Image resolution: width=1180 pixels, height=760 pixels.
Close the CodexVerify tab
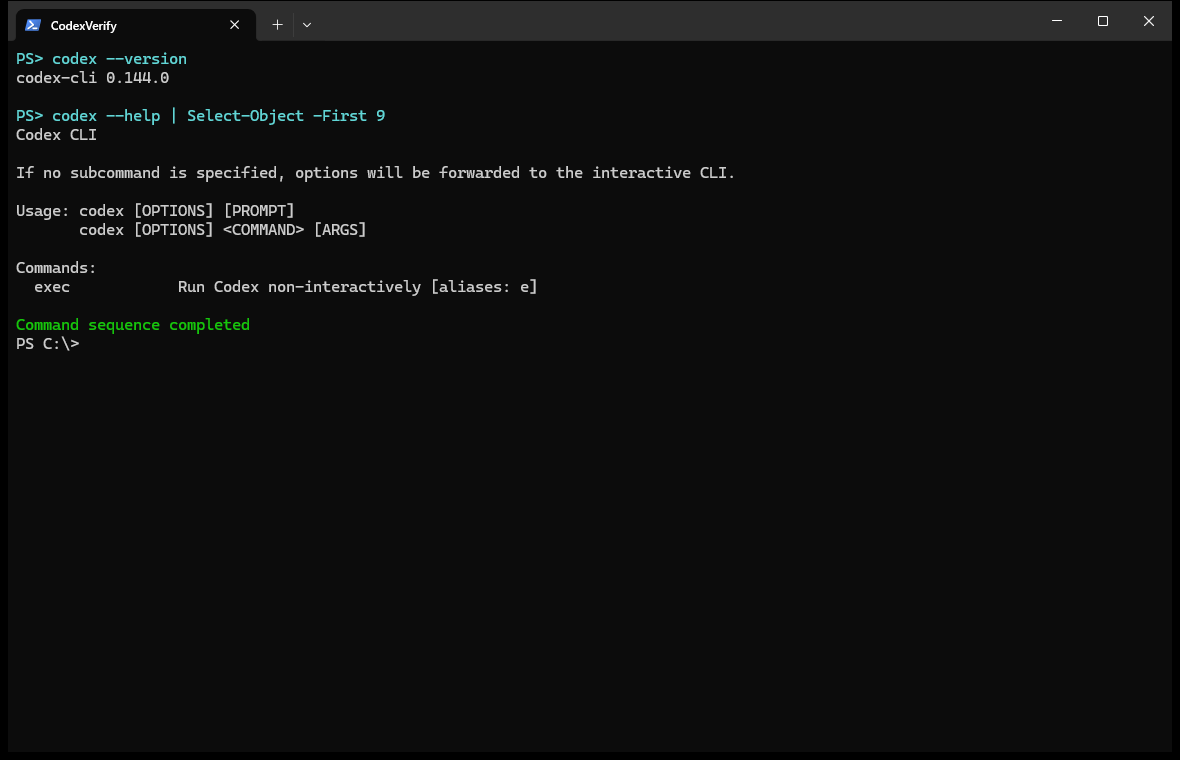click(x=235, y=25)
